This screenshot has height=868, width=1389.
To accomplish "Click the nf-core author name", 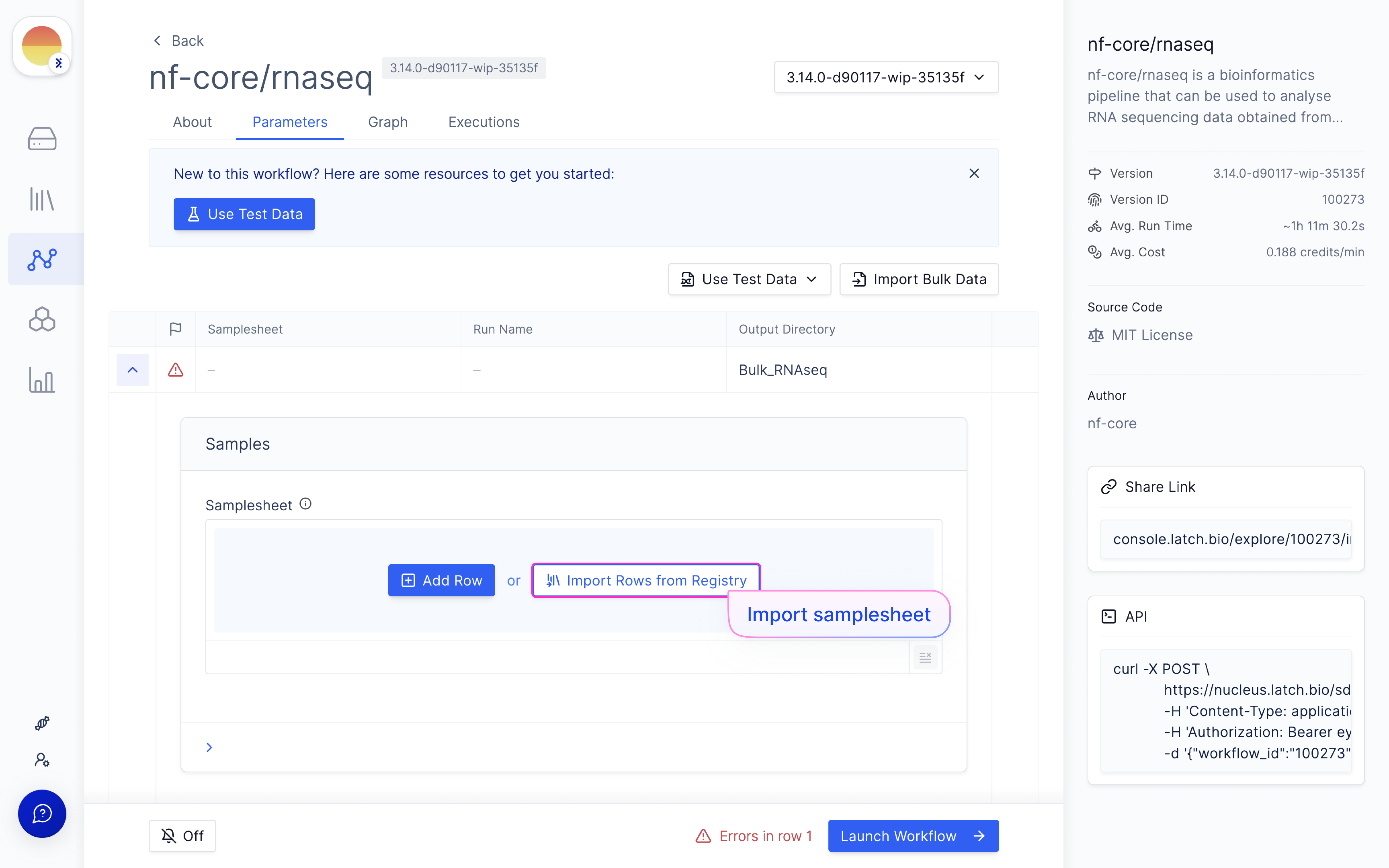I will coord(1112,424).
